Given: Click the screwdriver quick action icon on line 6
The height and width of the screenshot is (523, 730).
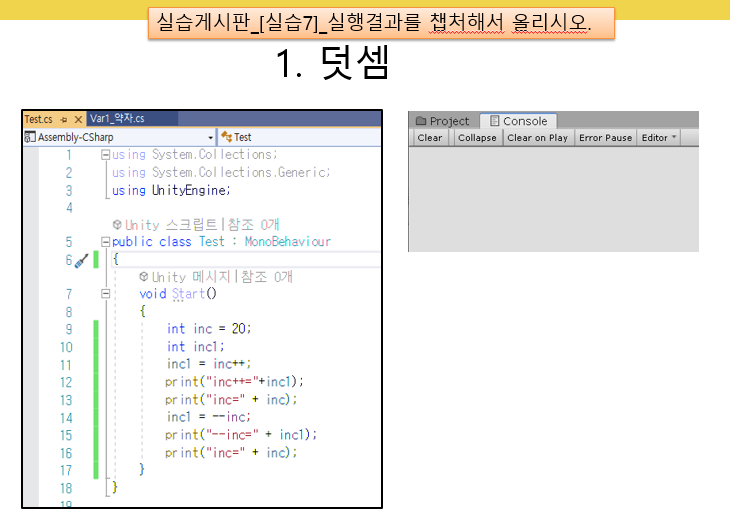Looking at the screenshot, I should pos(82,260).
